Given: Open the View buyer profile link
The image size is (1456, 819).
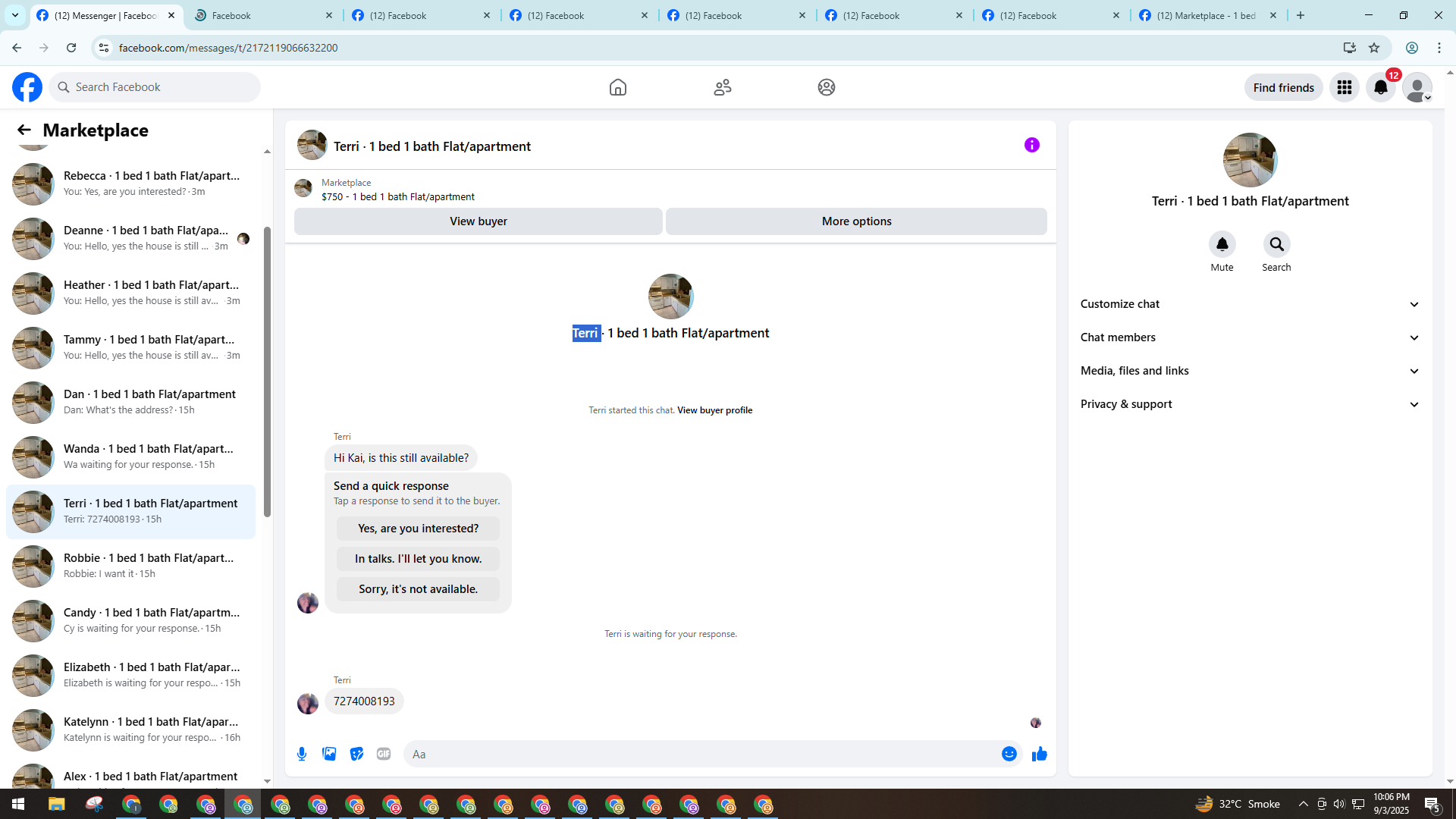Looking at the screenshot, I should [x=714, y=410].
